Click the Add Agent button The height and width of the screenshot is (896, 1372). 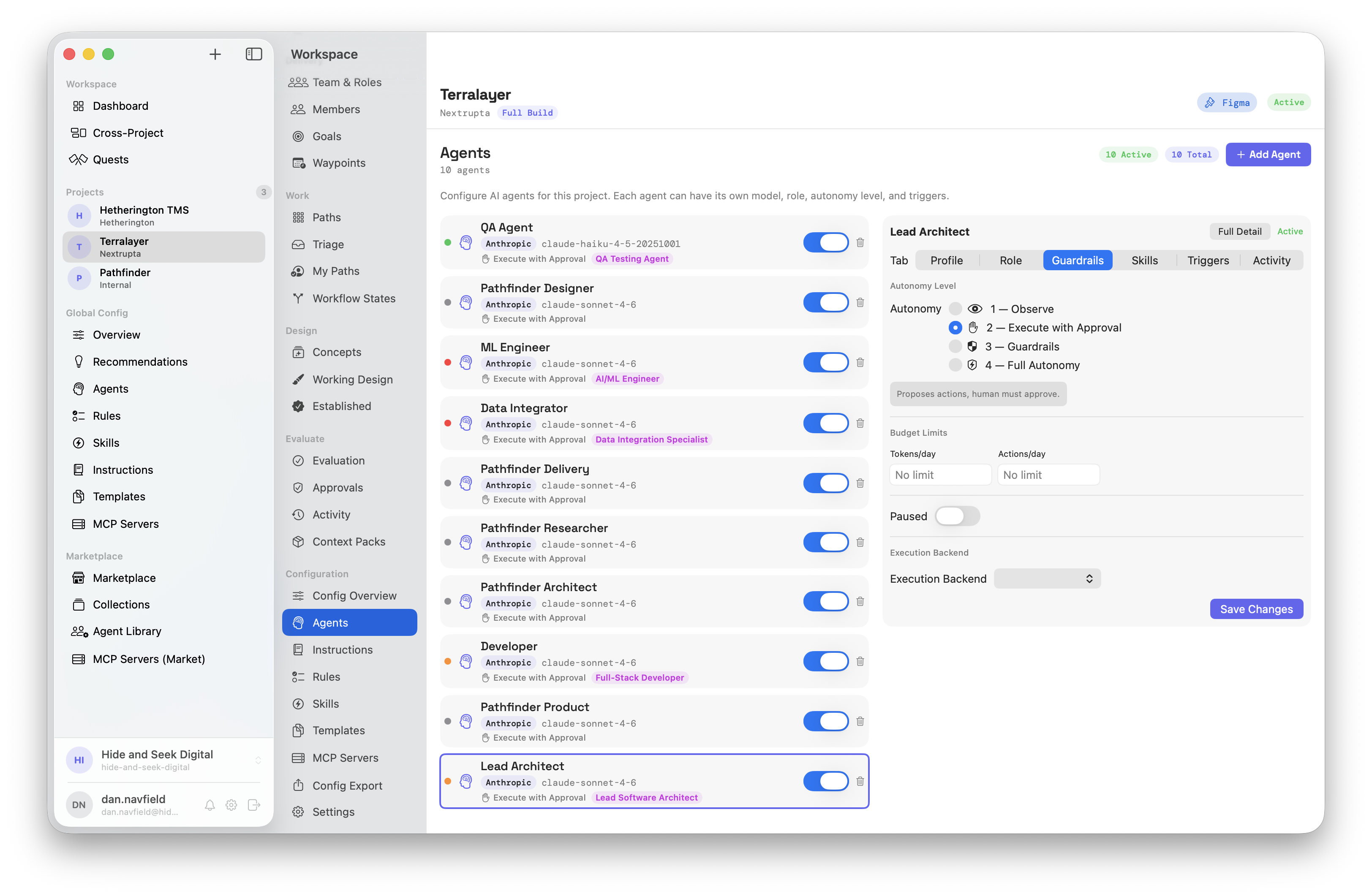click(1268, 155)
